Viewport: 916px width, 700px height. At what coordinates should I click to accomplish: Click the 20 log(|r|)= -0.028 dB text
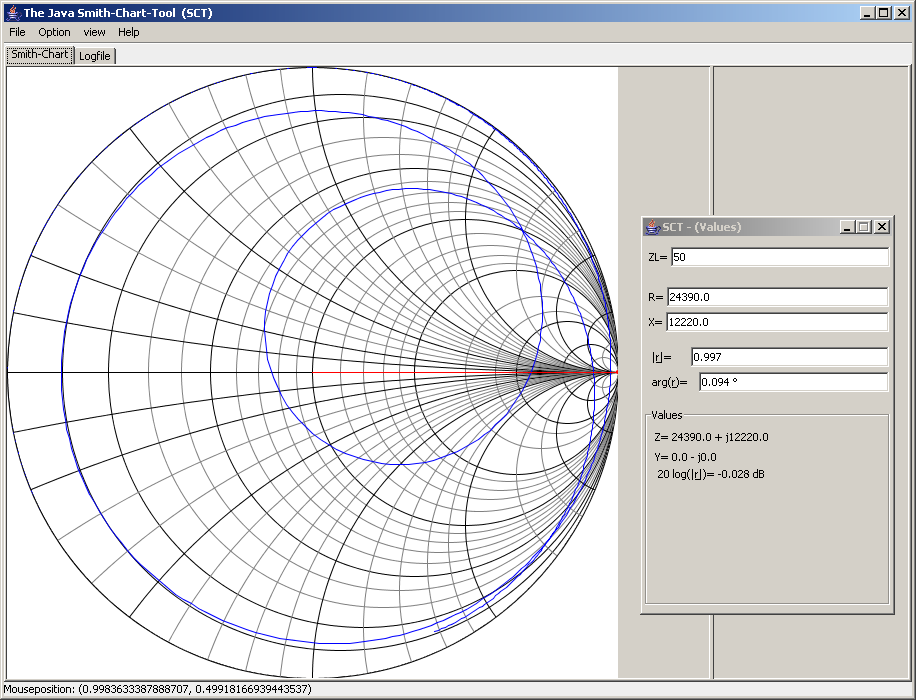click(710, 474)
